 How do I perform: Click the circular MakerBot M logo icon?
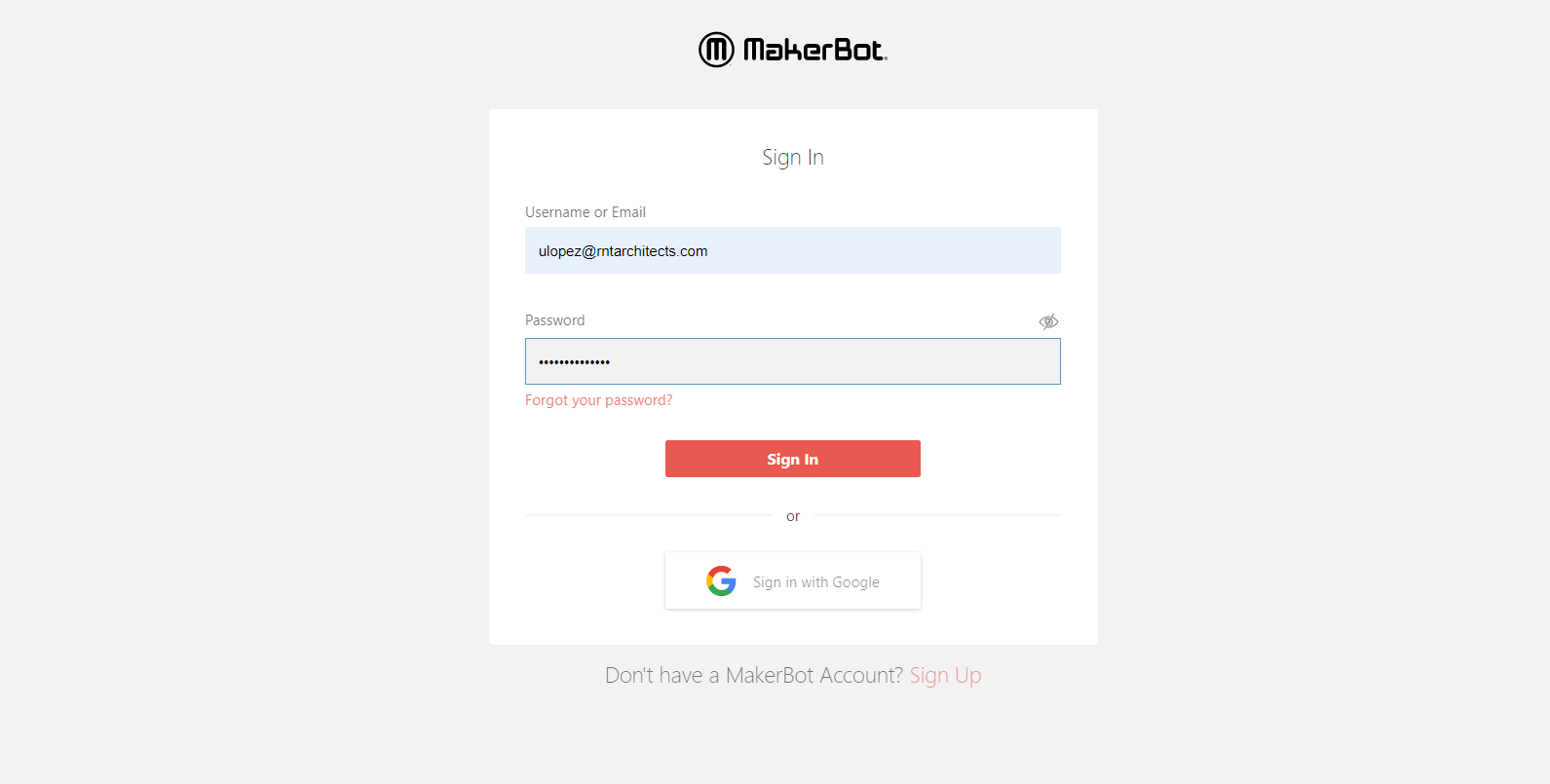click(x=716, y=50)
